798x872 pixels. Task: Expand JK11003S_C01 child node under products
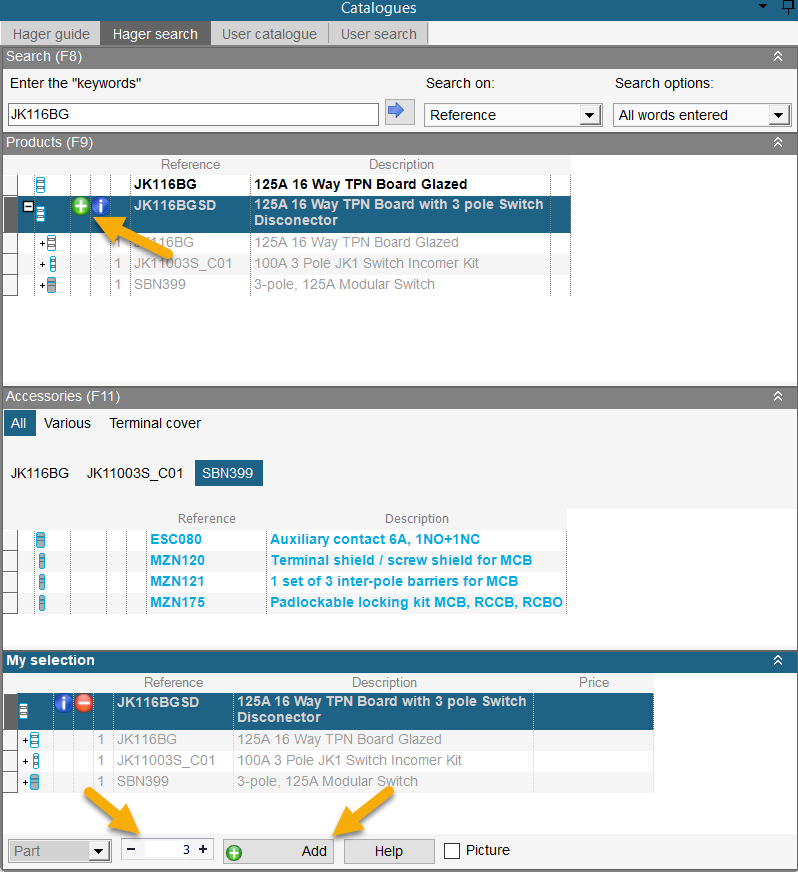coord(43,264)
